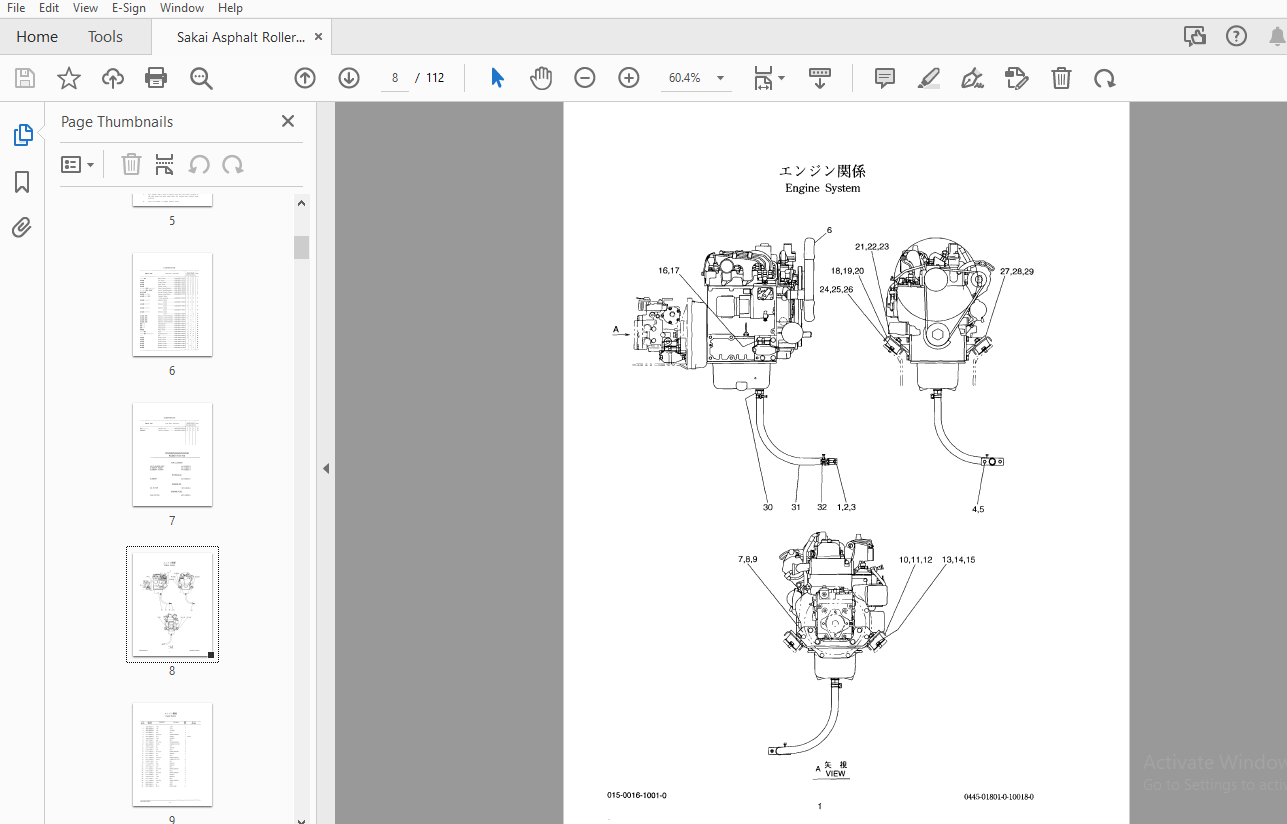
Task: Switch to the Tools tab
Action: [x=105, y=37]
